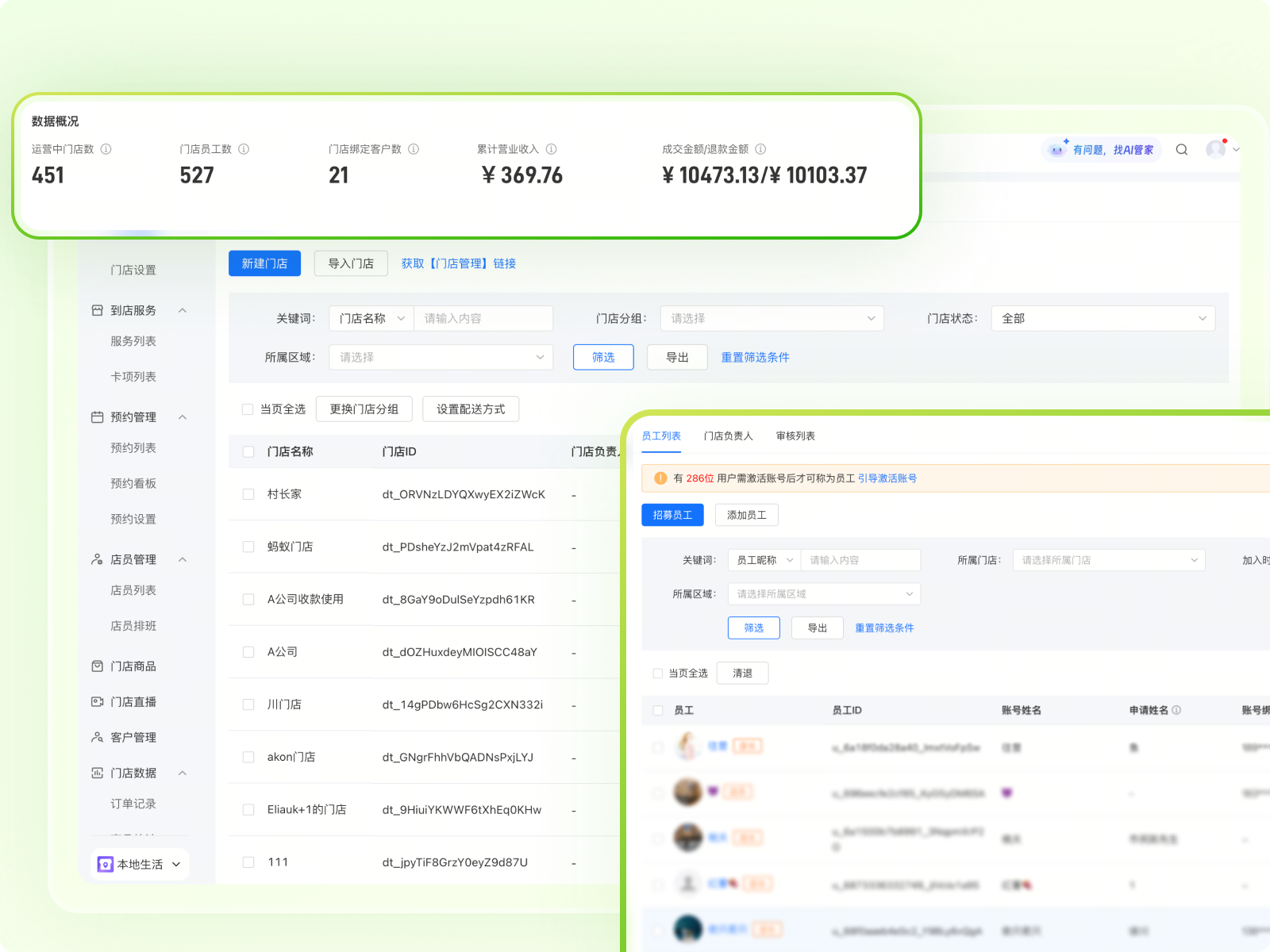The height and width of the screenshot is (952, 1270).
Task: Open 获取【门店管理】链接 link
Action: coord(459,263)
